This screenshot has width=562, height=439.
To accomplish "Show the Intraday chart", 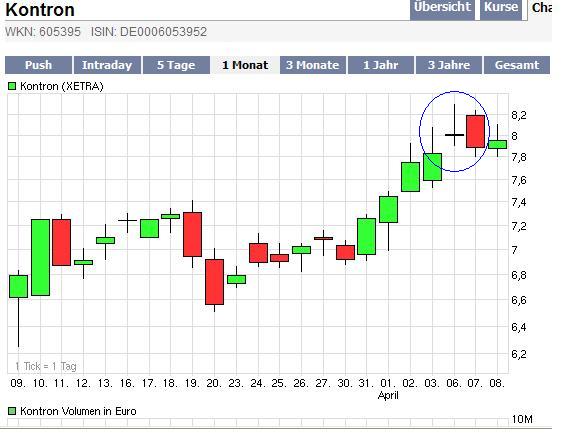I will click(107, 65).
